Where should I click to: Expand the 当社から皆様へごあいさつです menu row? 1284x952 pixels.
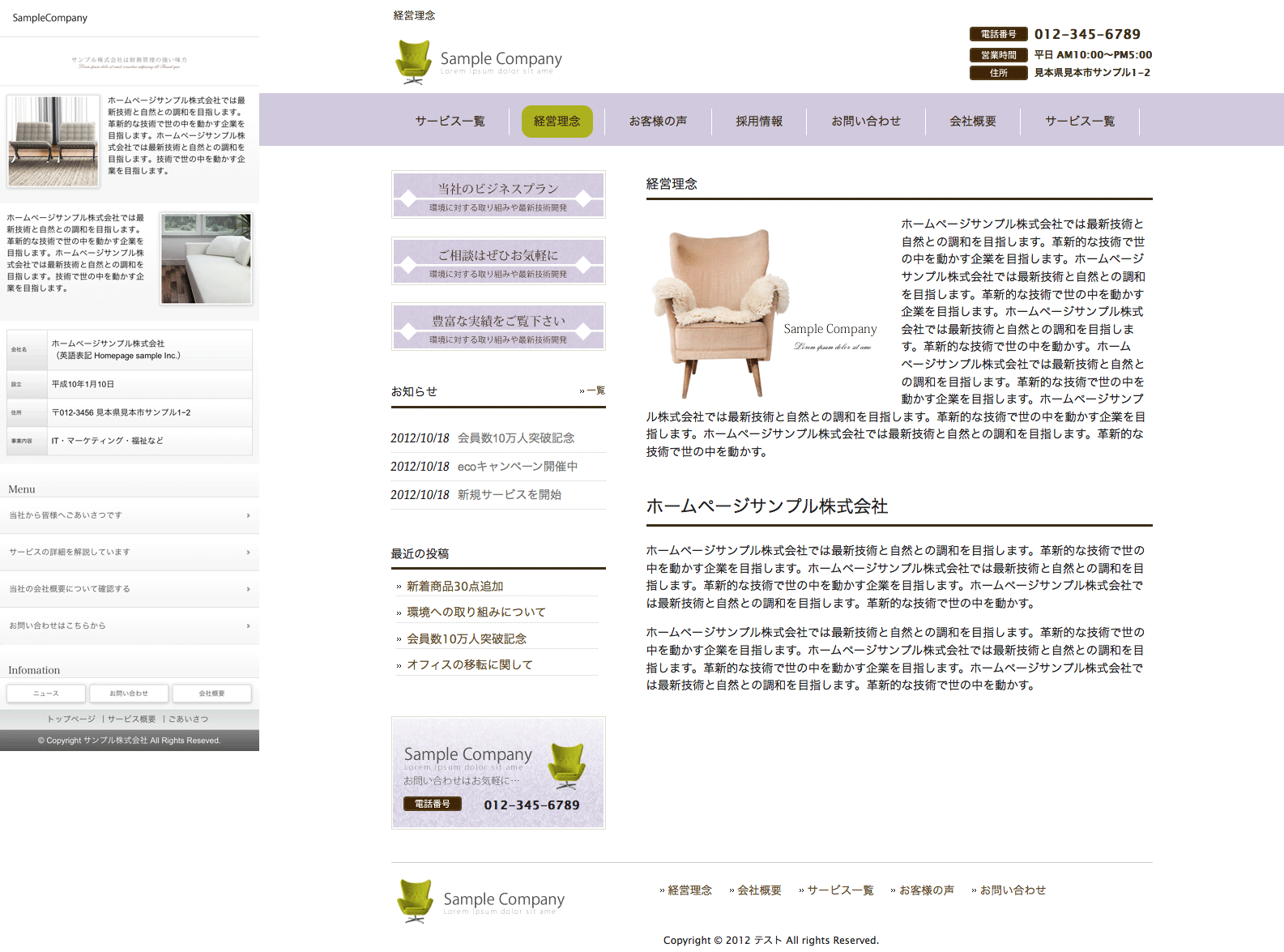tap(130, 515)
